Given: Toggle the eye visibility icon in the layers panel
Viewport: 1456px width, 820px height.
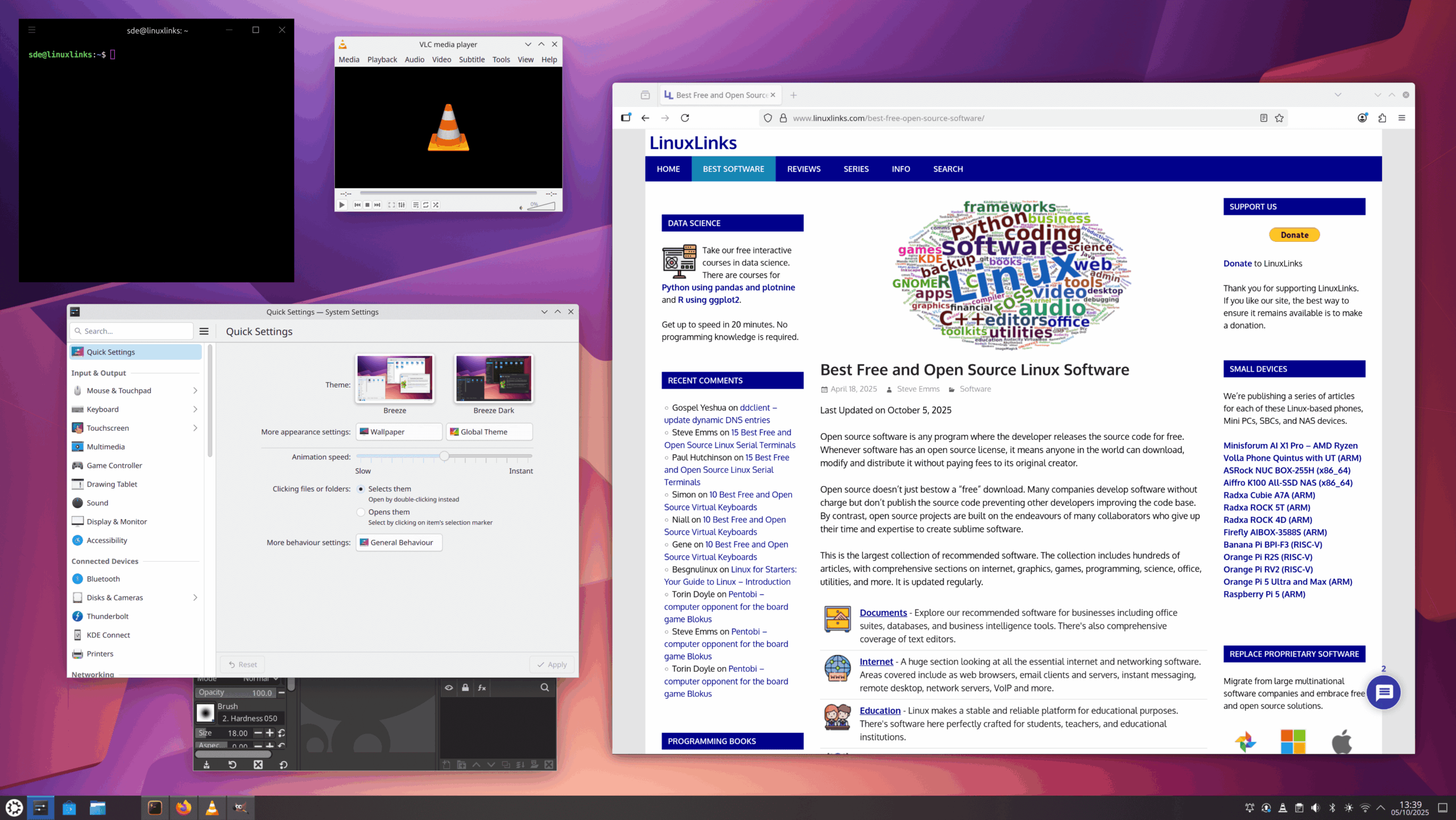Looking at the screenshot, I should click(449, 687).
